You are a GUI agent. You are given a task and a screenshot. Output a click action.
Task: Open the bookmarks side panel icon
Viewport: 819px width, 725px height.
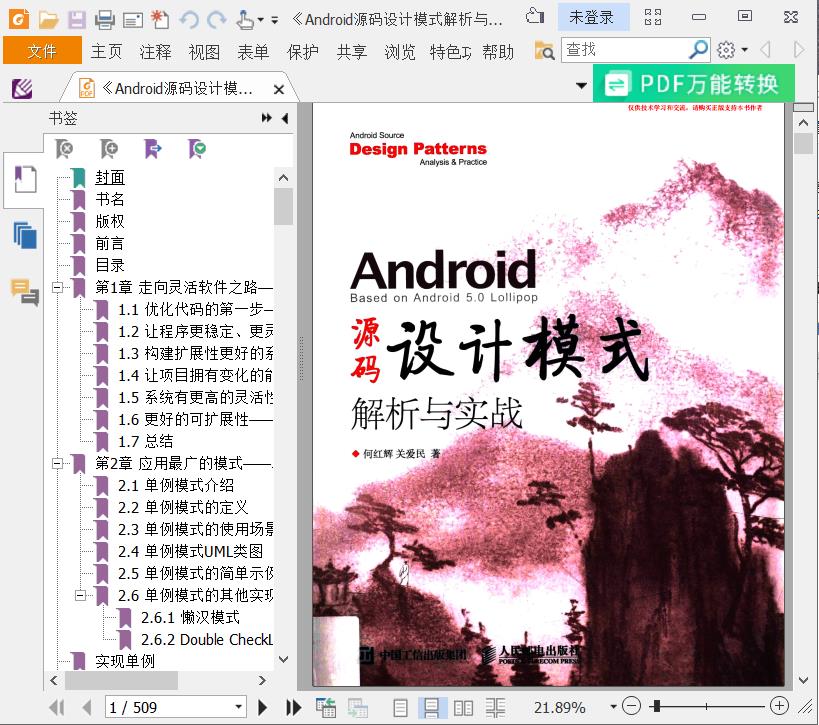(x=25, y=179)
